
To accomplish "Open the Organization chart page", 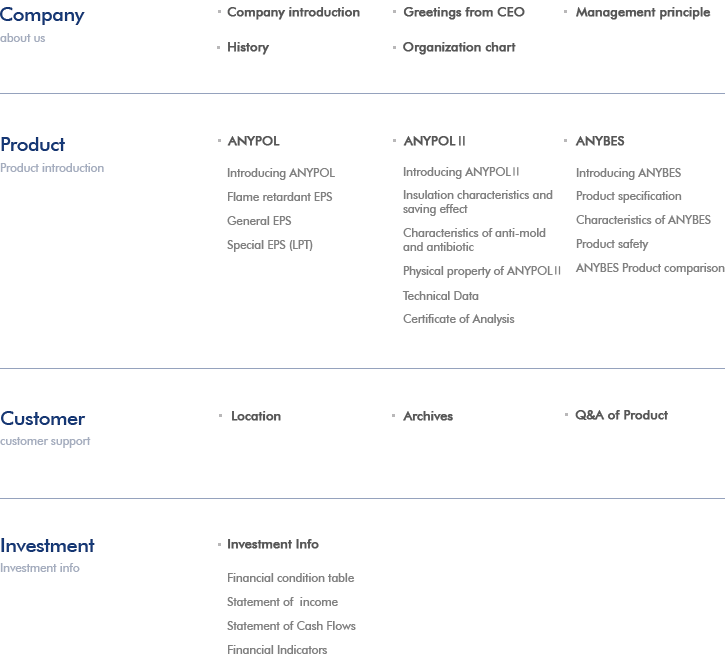I will coord(459,47).
